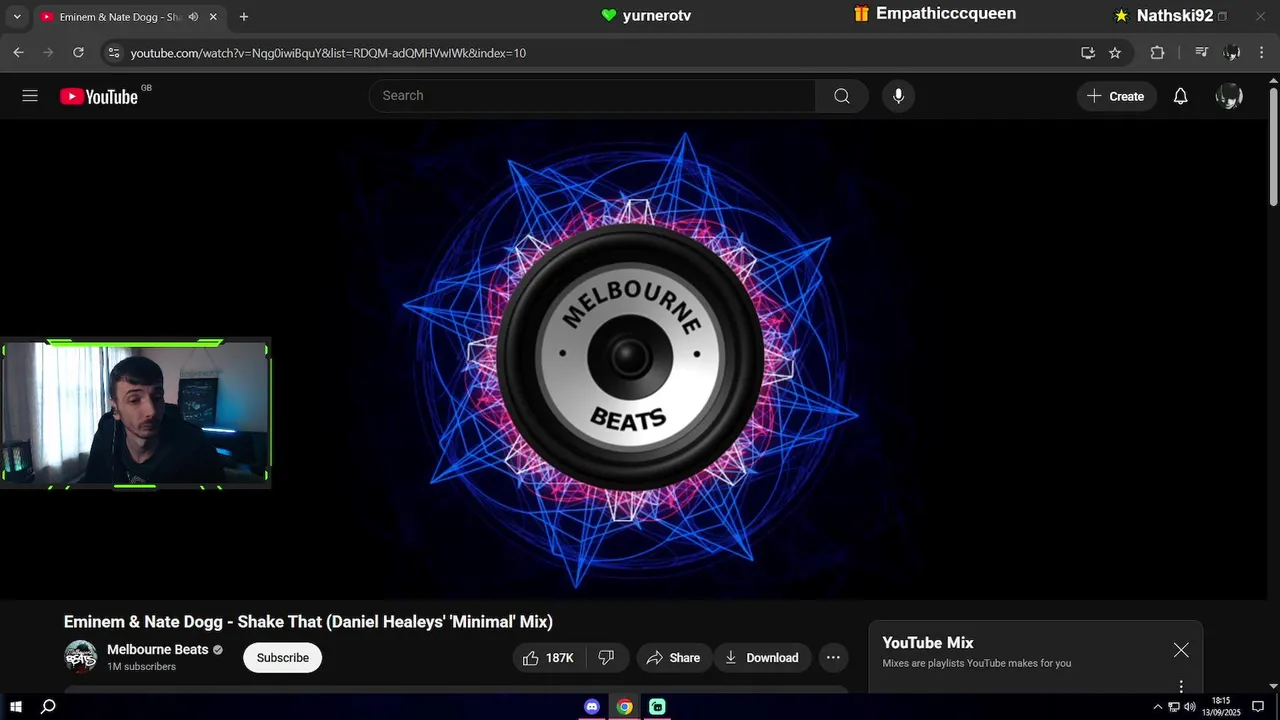Open Melbourne Beats channel name link
The width and height of the screenshot is (1280, 720).
158,649
